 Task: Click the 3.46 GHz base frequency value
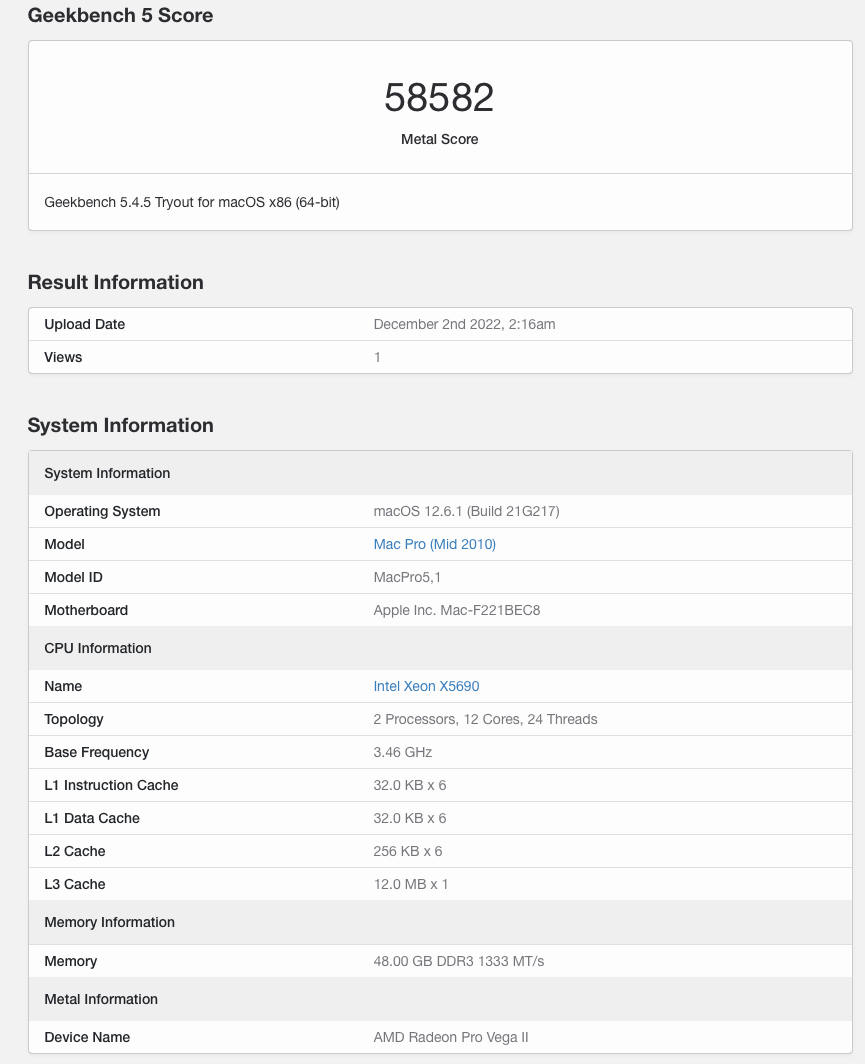point(402,752)
